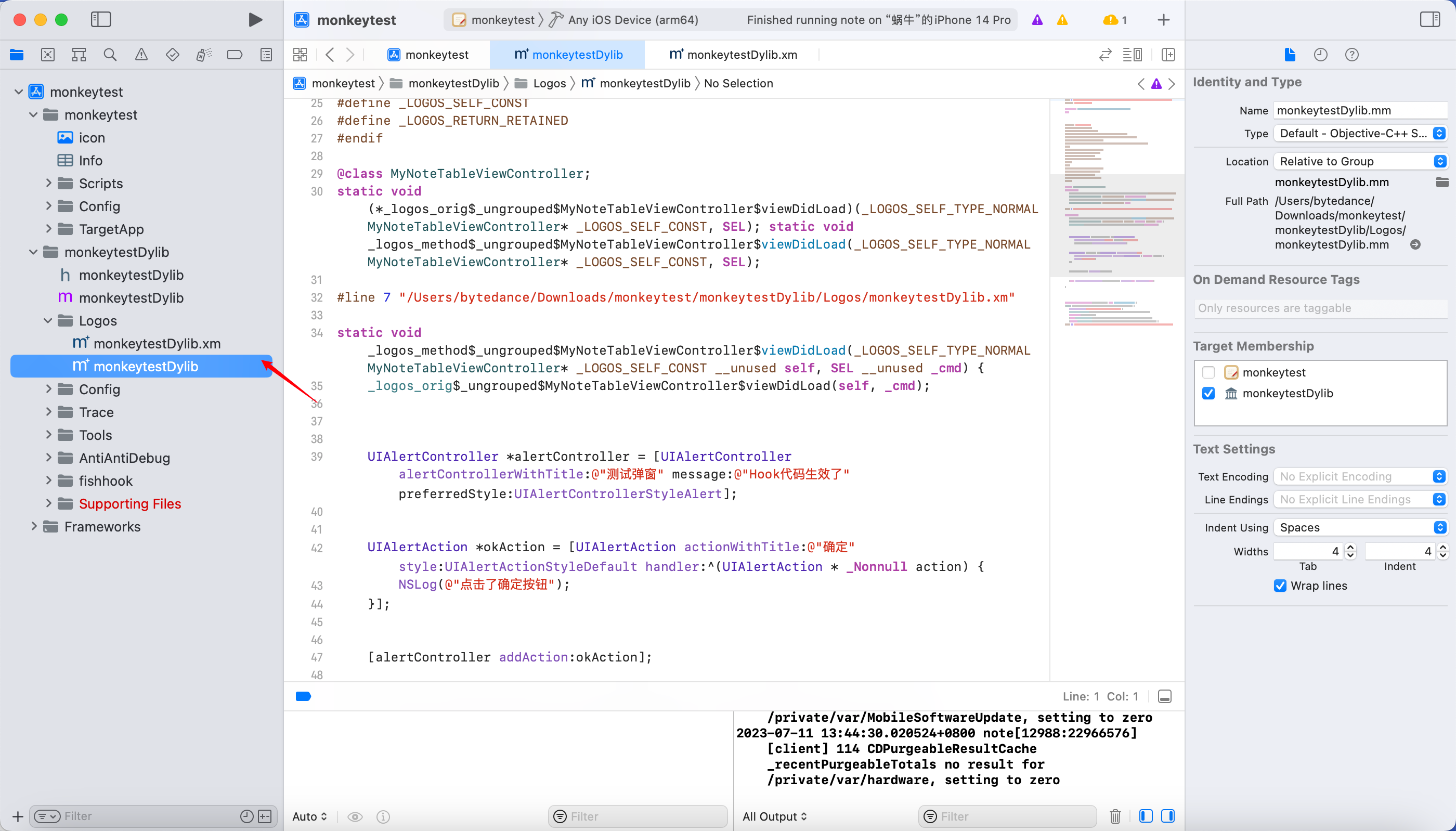Increase Tab width with the stepper
This screenshot has width=1456, height=831.
(1350, 548)
